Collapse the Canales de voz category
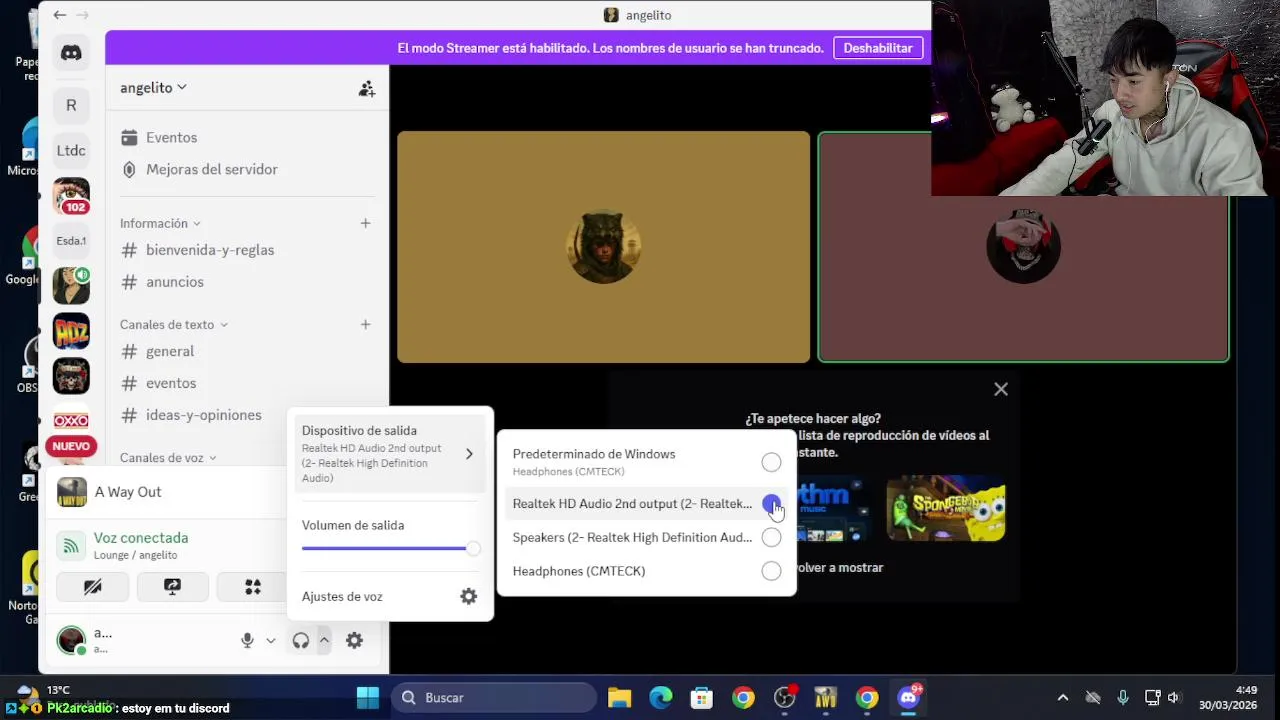Viewport: 1280px width, 720px height. click(168, 458)
